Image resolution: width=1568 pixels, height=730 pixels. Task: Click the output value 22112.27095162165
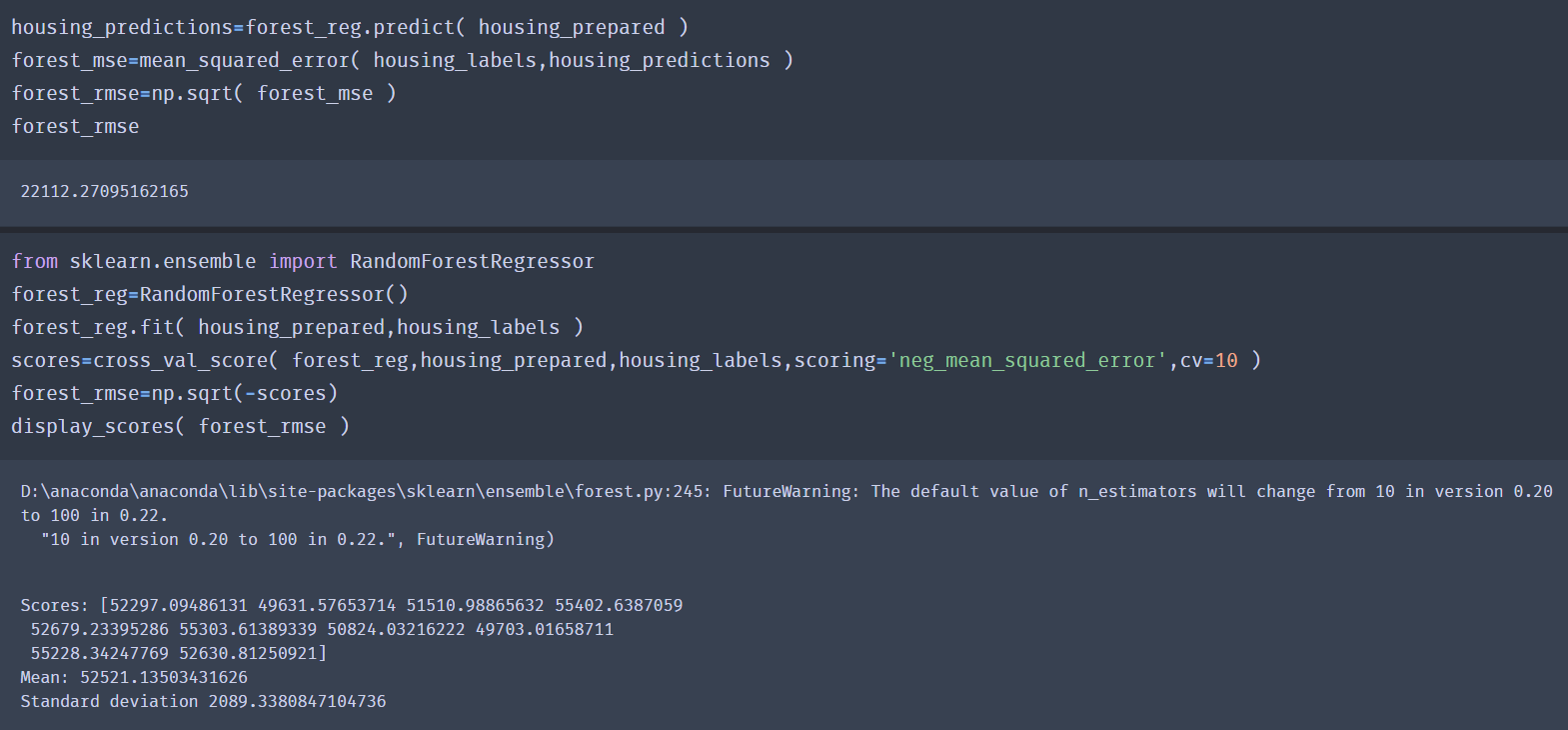pyautogui.click(x=105, y=191)
